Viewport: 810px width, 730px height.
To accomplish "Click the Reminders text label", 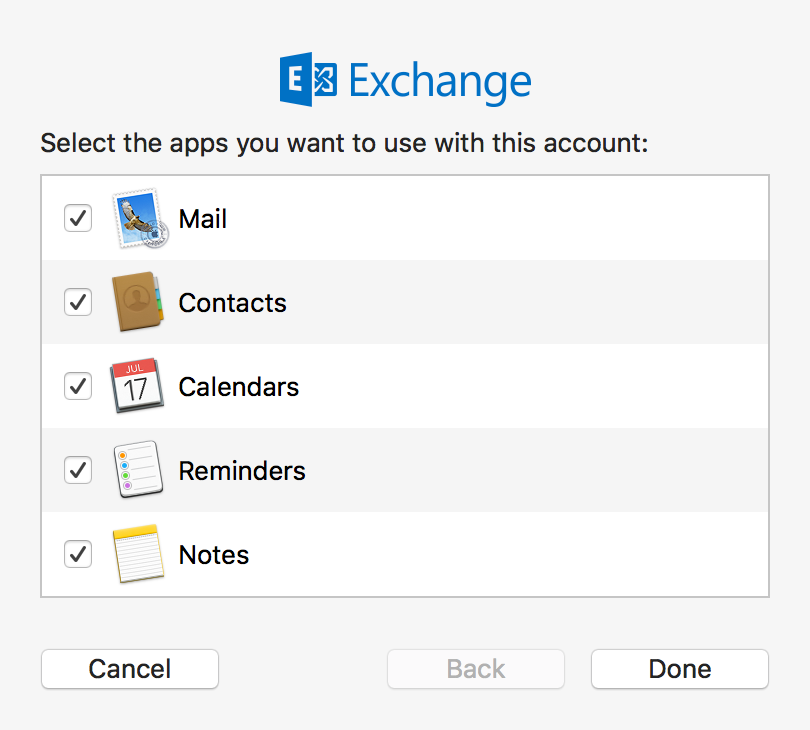I will 242,471.
